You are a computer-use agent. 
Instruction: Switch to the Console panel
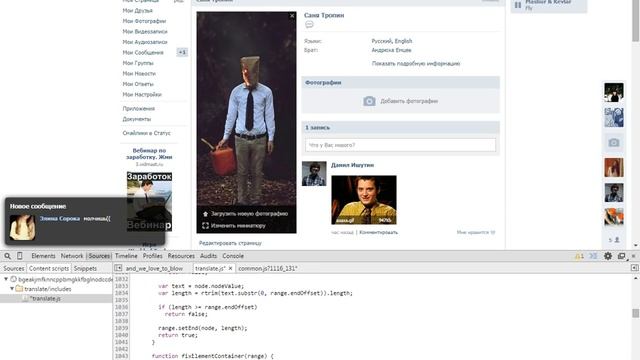click(x=233, y=256)
